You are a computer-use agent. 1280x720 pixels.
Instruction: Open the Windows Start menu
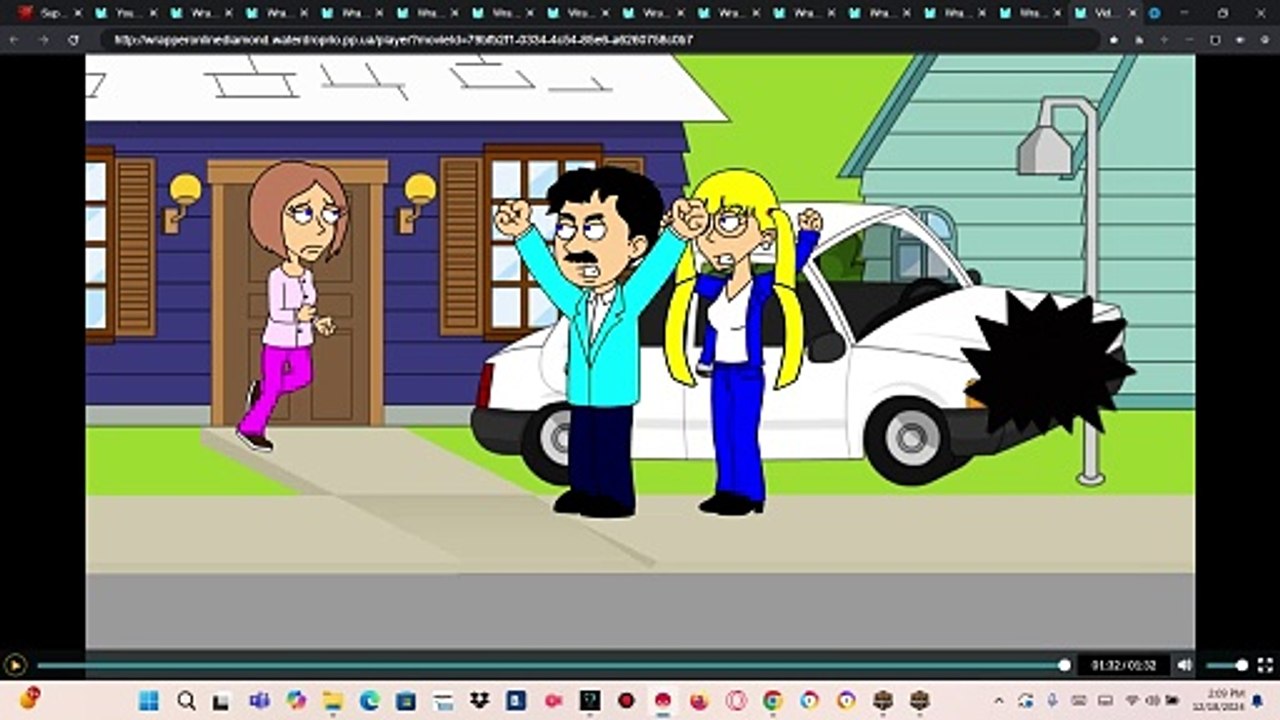pos(148,700)
